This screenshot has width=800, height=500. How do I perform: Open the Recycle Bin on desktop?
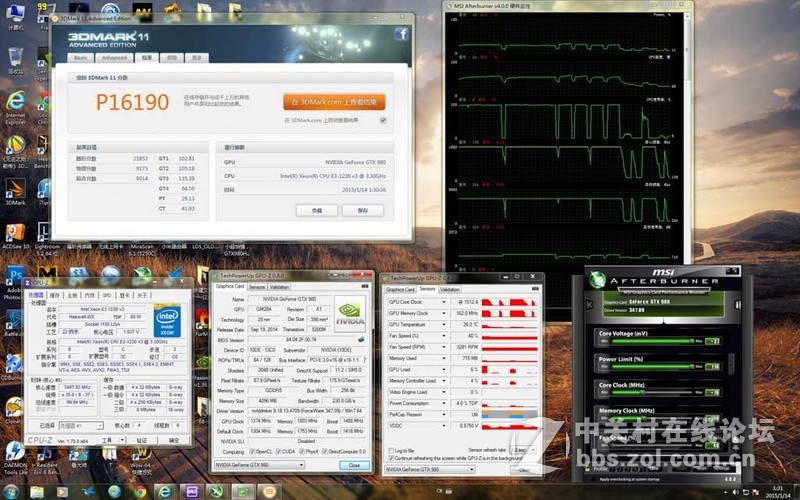point(15,60)
